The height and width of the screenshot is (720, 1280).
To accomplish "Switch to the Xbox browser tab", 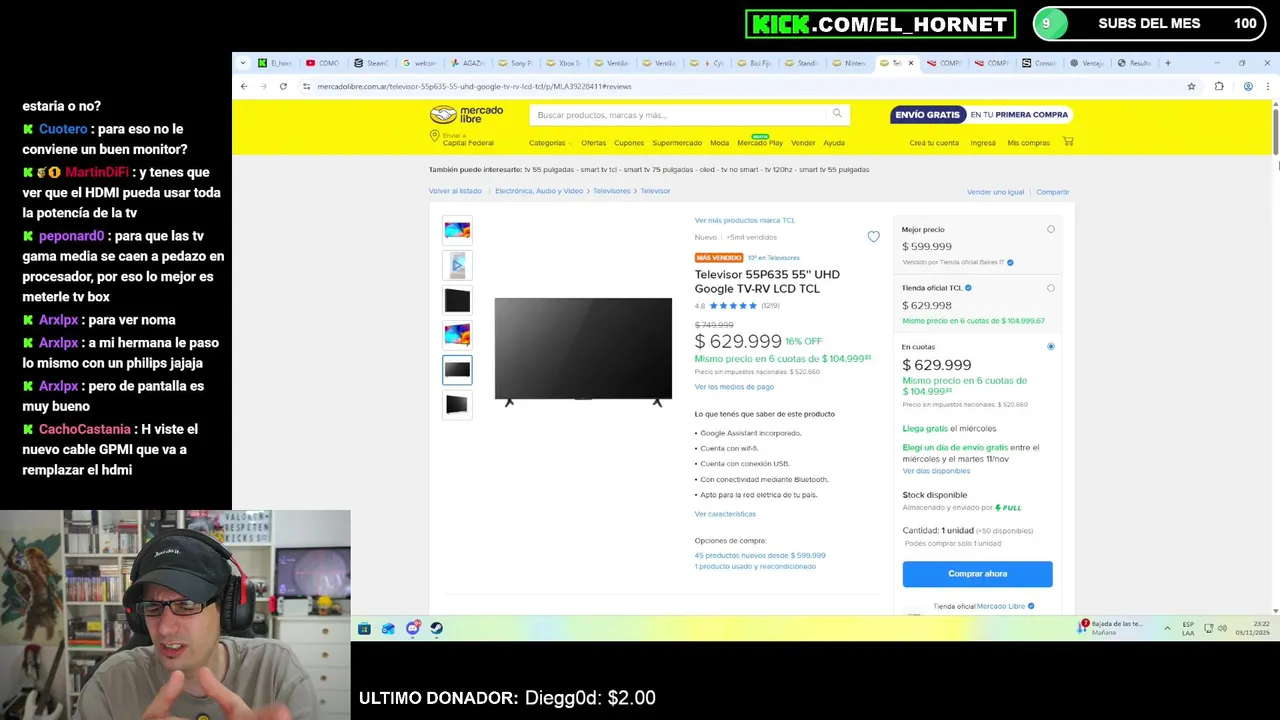I will coord(564,63).
